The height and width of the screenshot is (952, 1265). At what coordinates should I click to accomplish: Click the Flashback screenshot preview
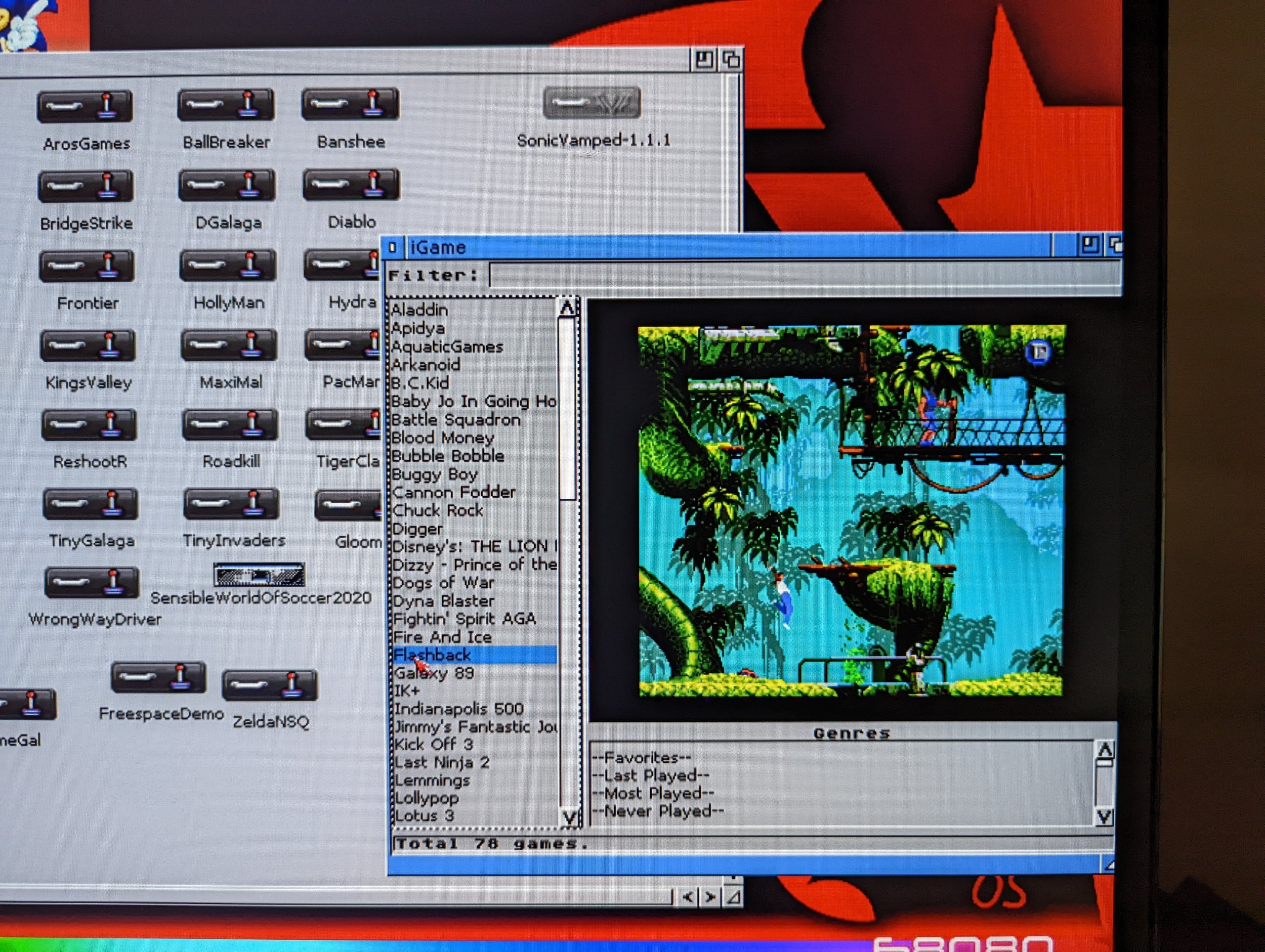pyautogui.click(x=851, y=510)
